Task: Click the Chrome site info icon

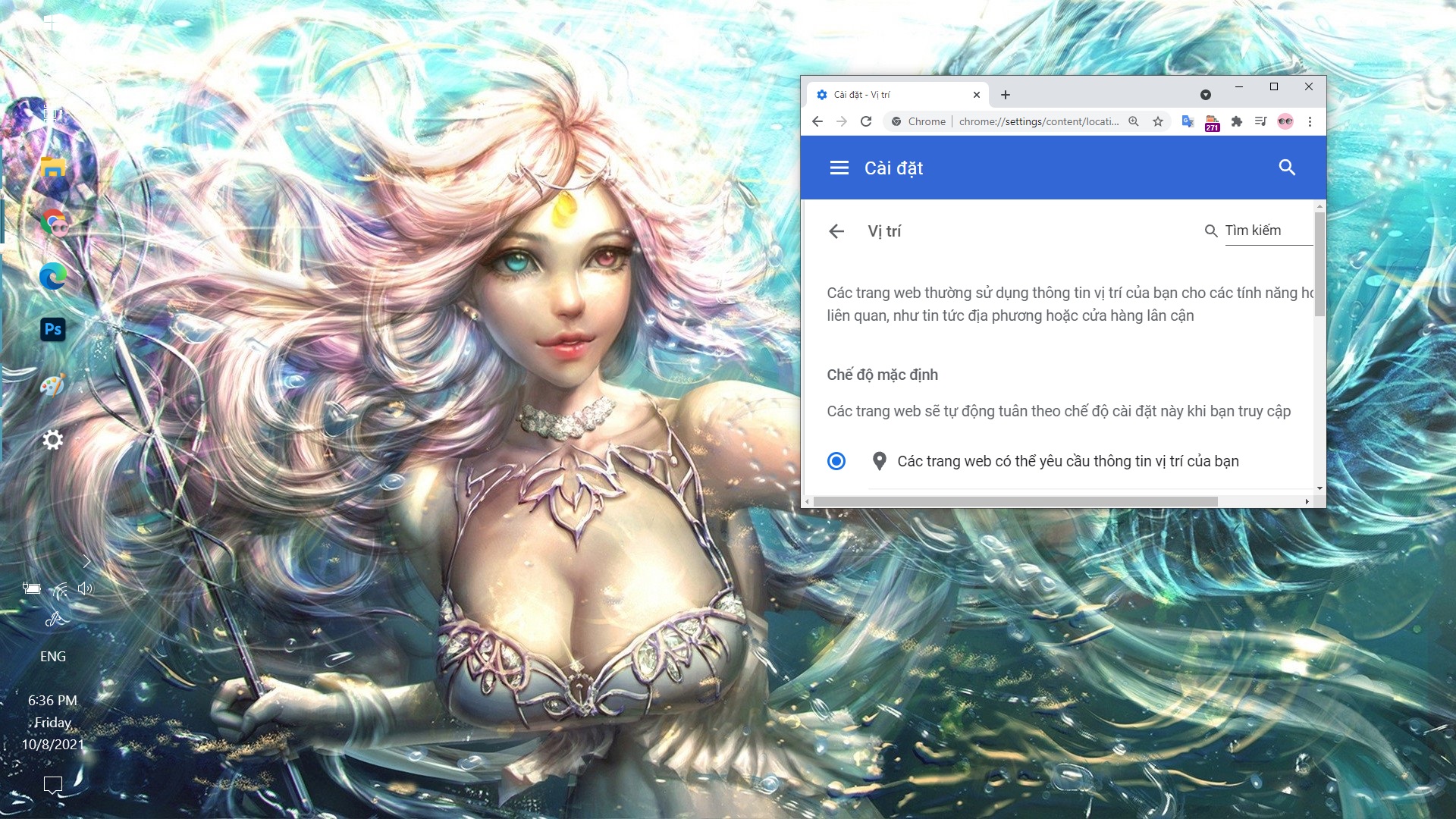Action: pos(896,121)
